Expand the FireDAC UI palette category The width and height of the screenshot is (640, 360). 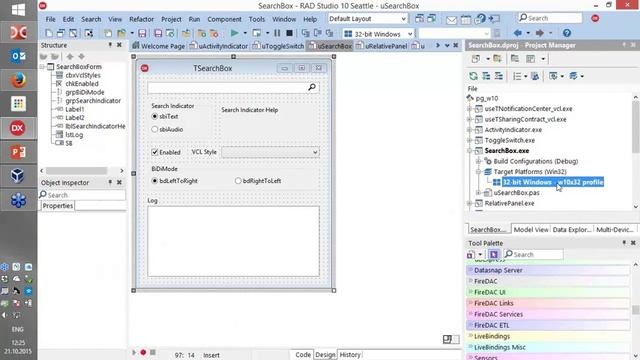(547, 292)
